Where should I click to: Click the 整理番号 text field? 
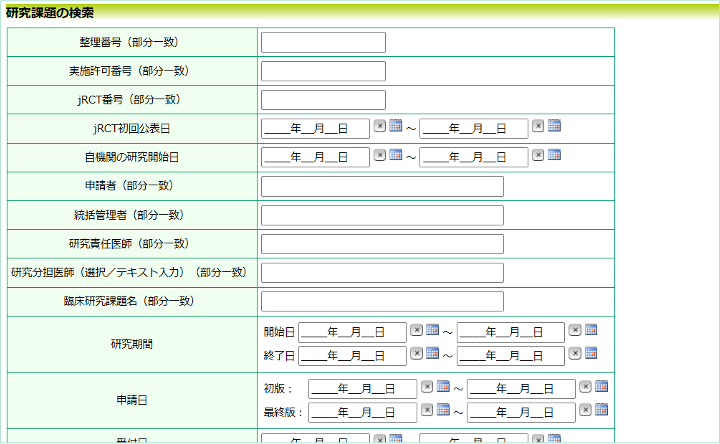point(322,42)
